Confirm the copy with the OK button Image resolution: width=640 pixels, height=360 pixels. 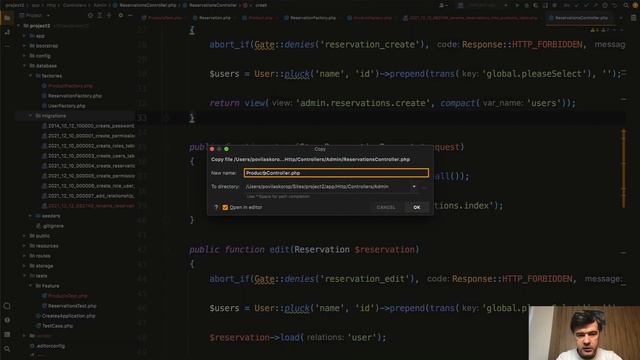[x=416, y=207]
